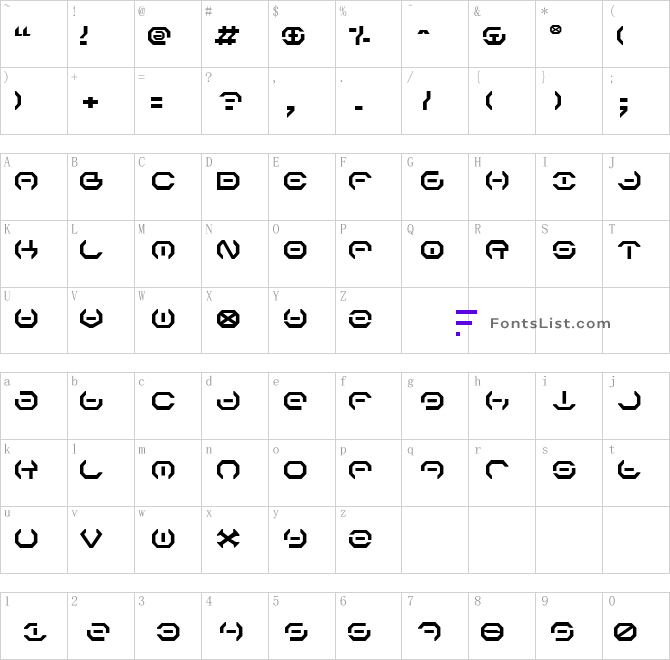Click the question mark glyph
The image size is (670, 660).
(230, 101)
